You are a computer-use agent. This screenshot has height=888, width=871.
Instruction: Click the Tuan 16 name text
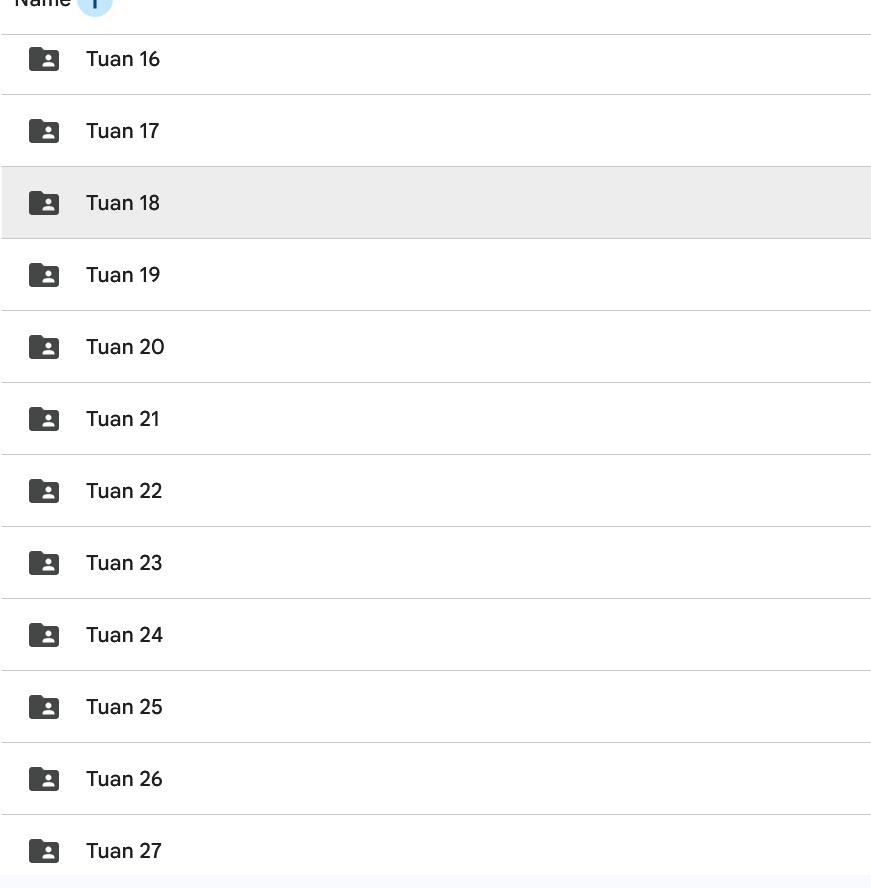point(123,59)
